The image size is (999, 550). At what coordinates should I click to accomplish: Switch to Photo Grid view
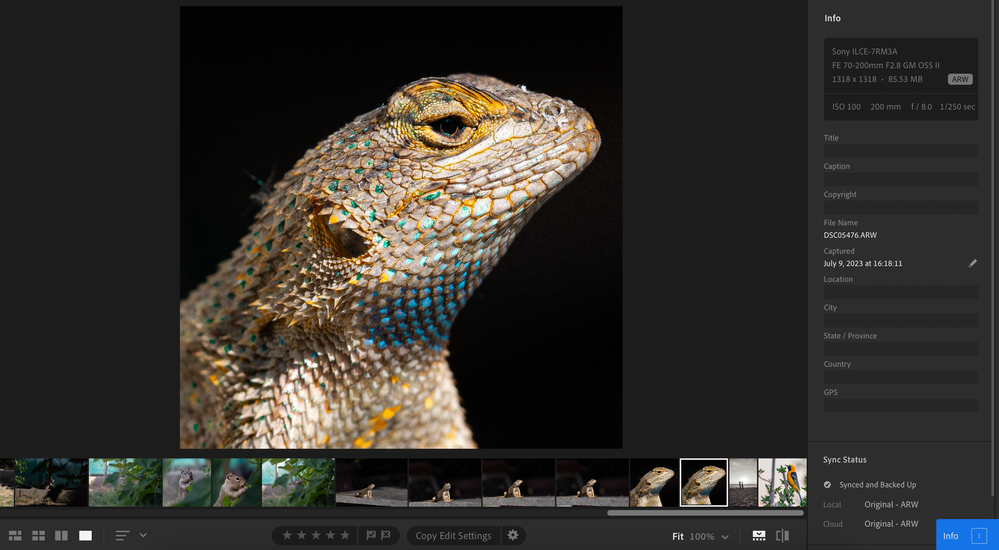pyautogui.click(x=14, y=536)
